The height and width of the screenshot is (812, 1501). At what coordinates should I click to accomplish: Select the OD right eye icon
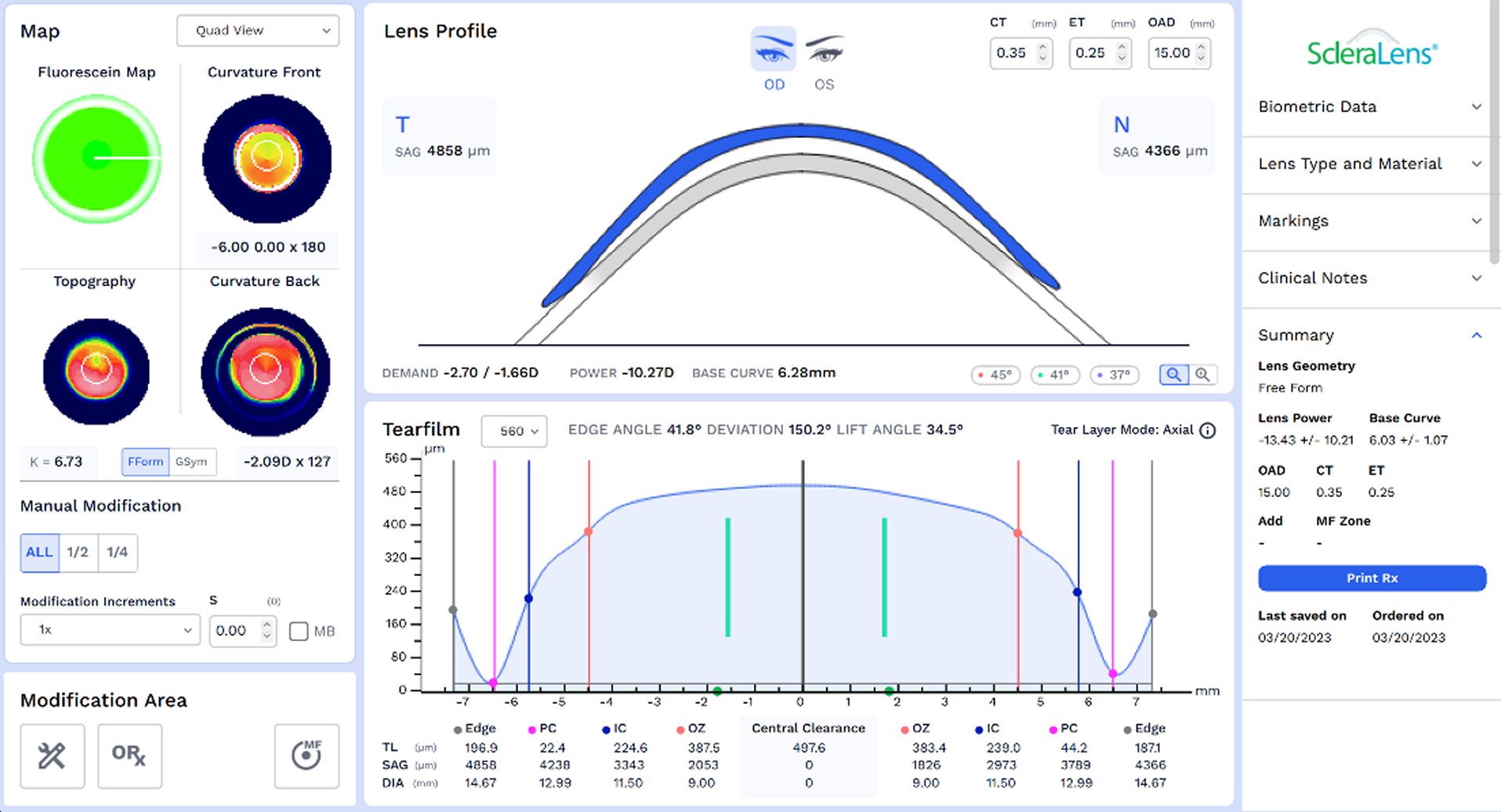coord(773,50)
